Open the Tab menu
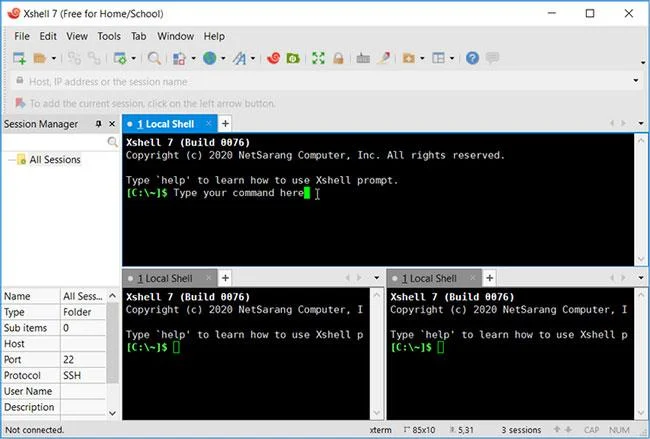Viewport: 650px width, 439px height. coord(138,36)
